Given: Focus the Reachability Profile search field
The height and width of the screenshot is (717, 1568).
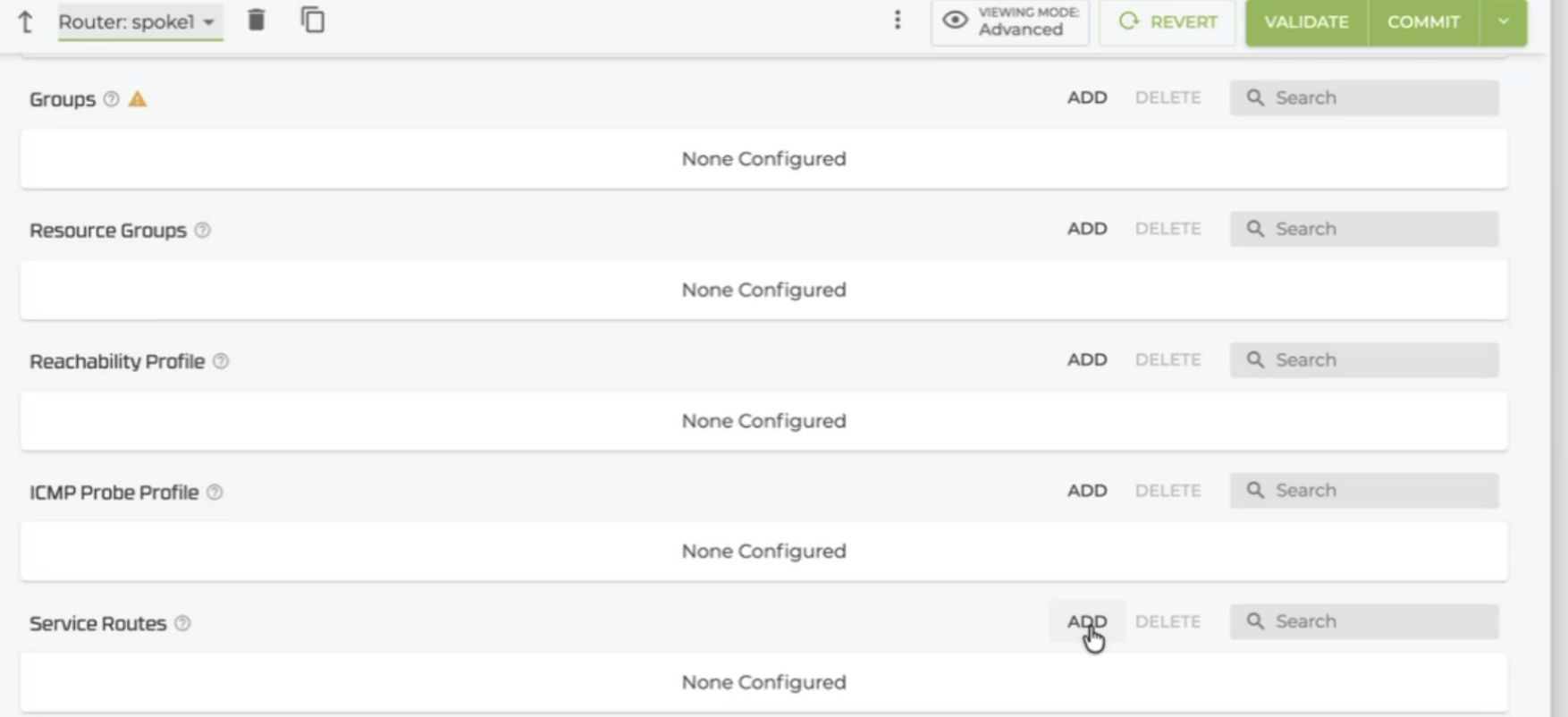Looking at the screenshot, I should 1364,359.
